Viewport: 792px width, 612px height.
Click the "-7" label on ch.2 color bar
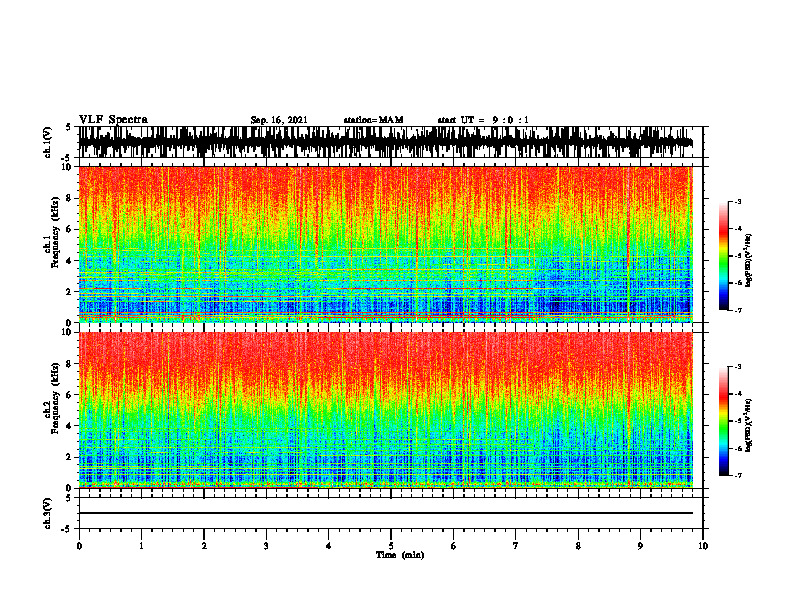738,475
